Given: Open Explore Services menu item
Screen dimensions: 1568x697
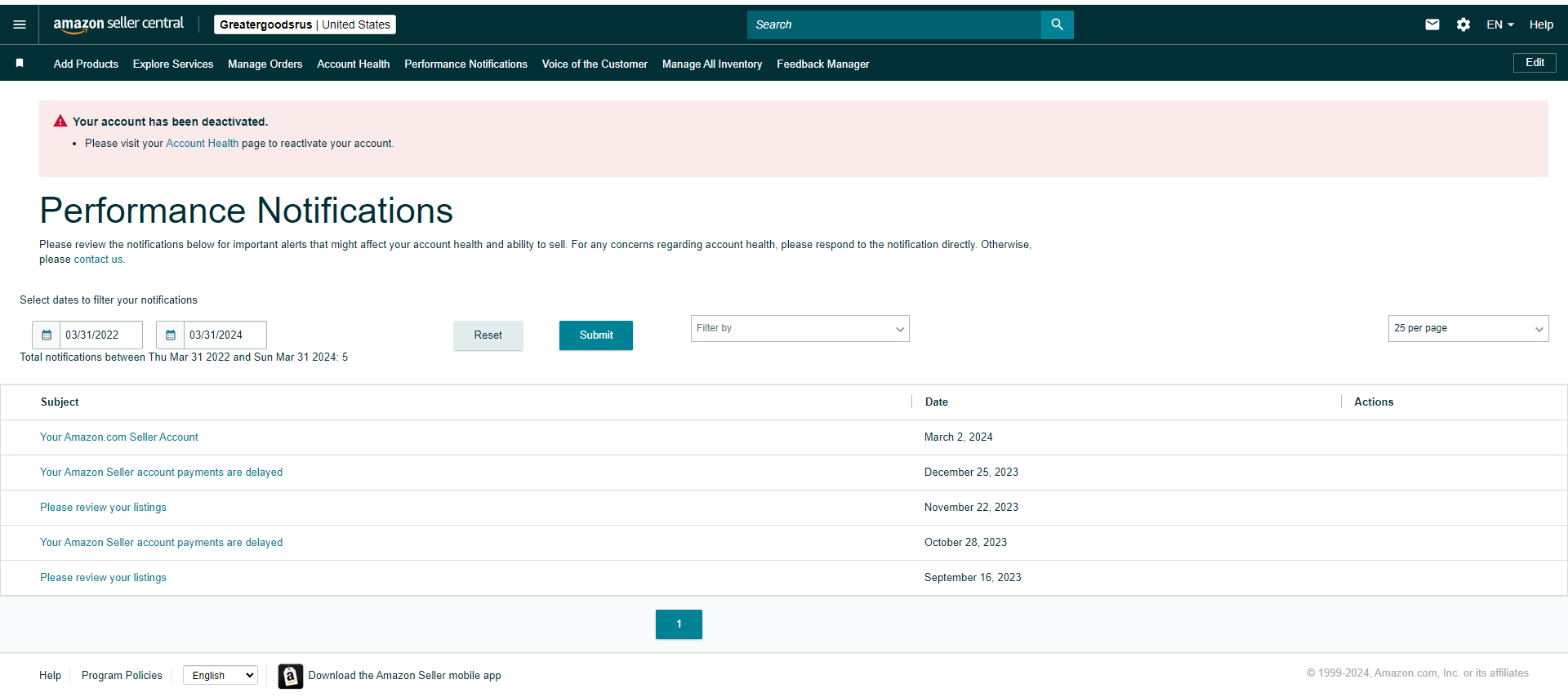Looking at the screenshot, I should point(173,64).
